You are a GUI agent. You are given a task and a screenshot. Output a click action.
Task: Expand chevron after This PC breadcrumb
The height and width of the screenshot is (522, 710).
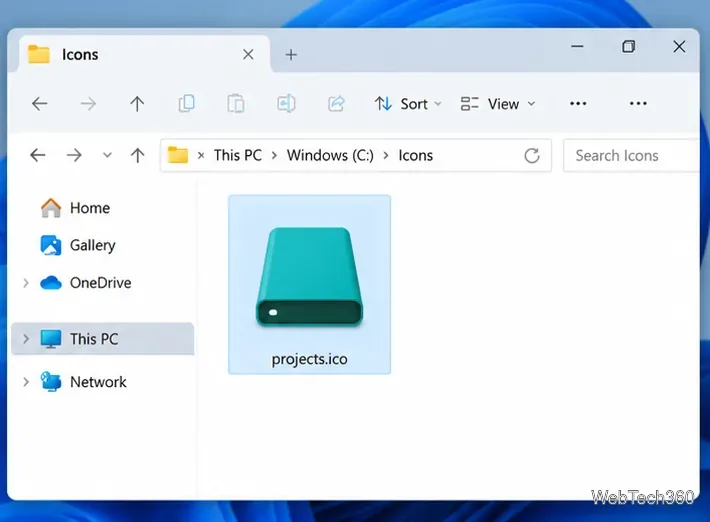[x=274, y=155]
